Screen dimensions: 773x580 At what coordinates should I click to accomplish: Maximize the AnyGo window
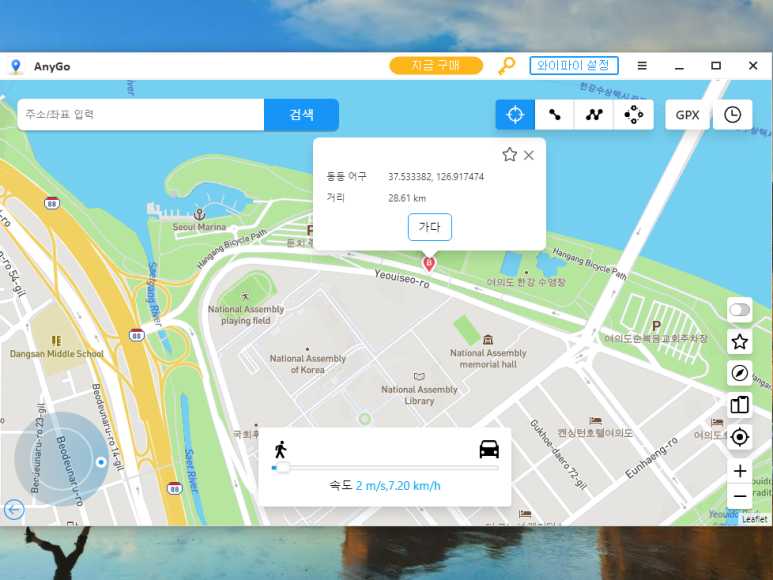[716, 66]
